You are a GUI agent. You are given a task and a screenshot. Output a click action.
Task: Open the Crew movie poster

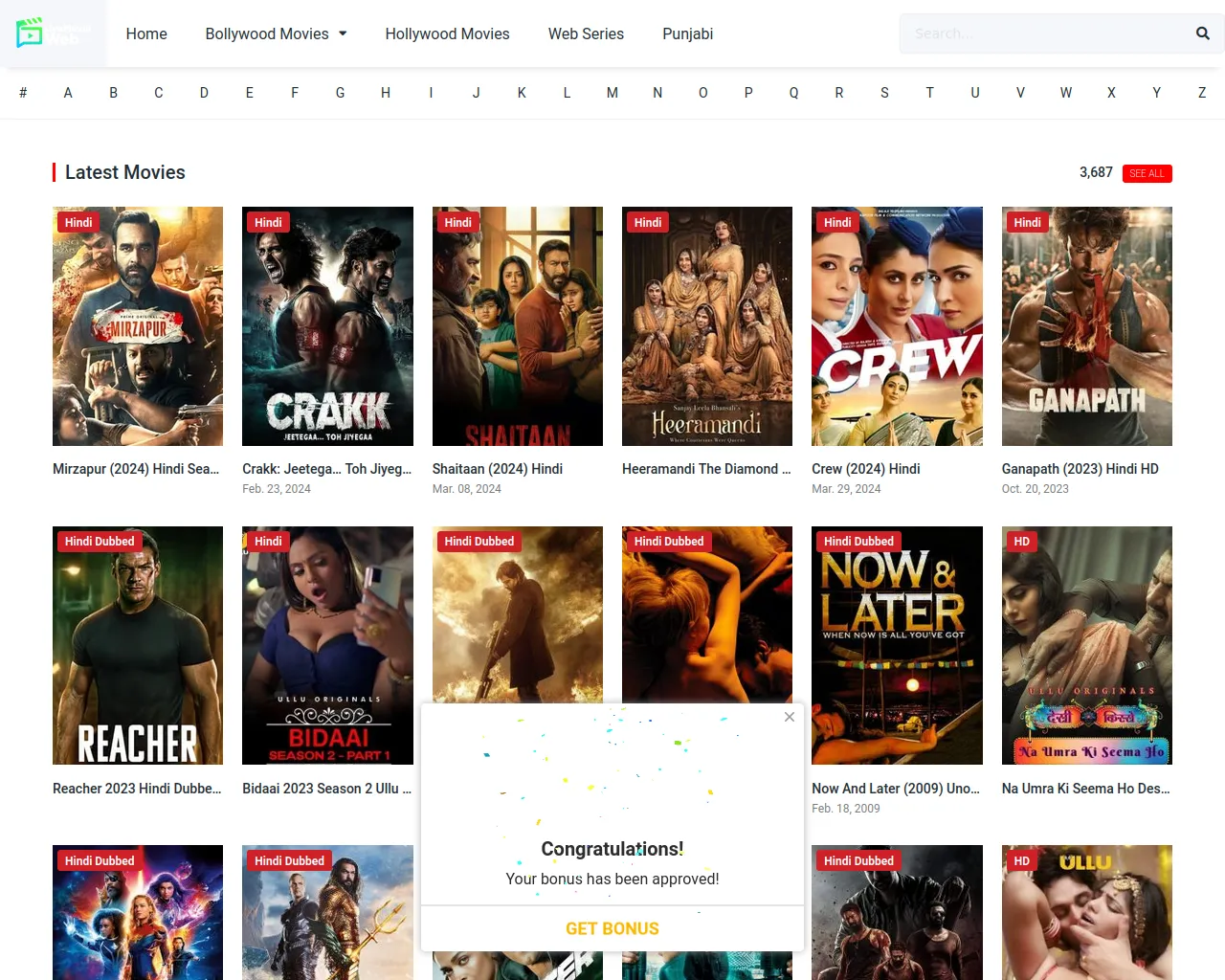[897, 326]
